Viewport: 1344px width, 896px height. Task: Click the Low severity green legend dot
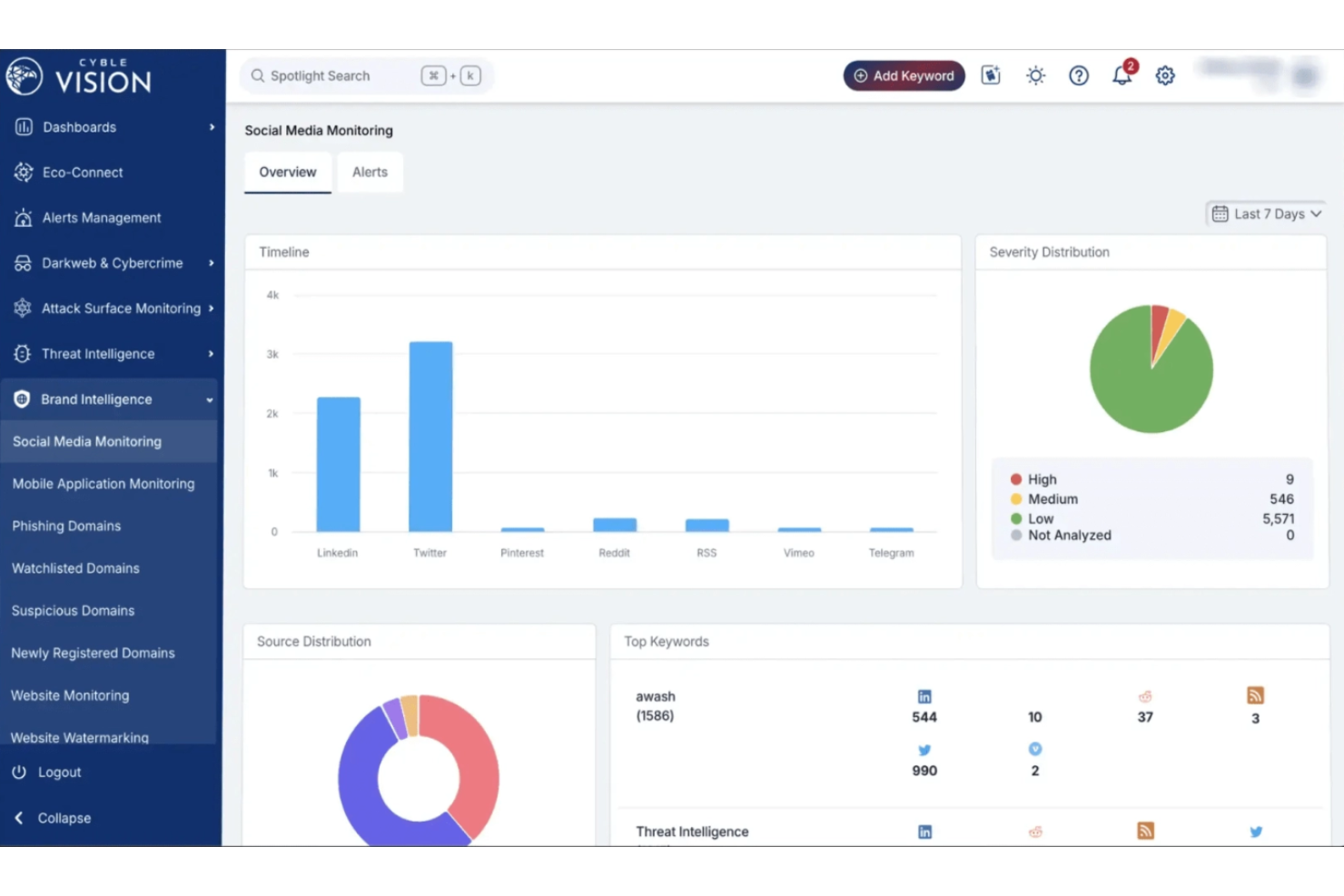pyautogui.click(x=1016, y=518)
